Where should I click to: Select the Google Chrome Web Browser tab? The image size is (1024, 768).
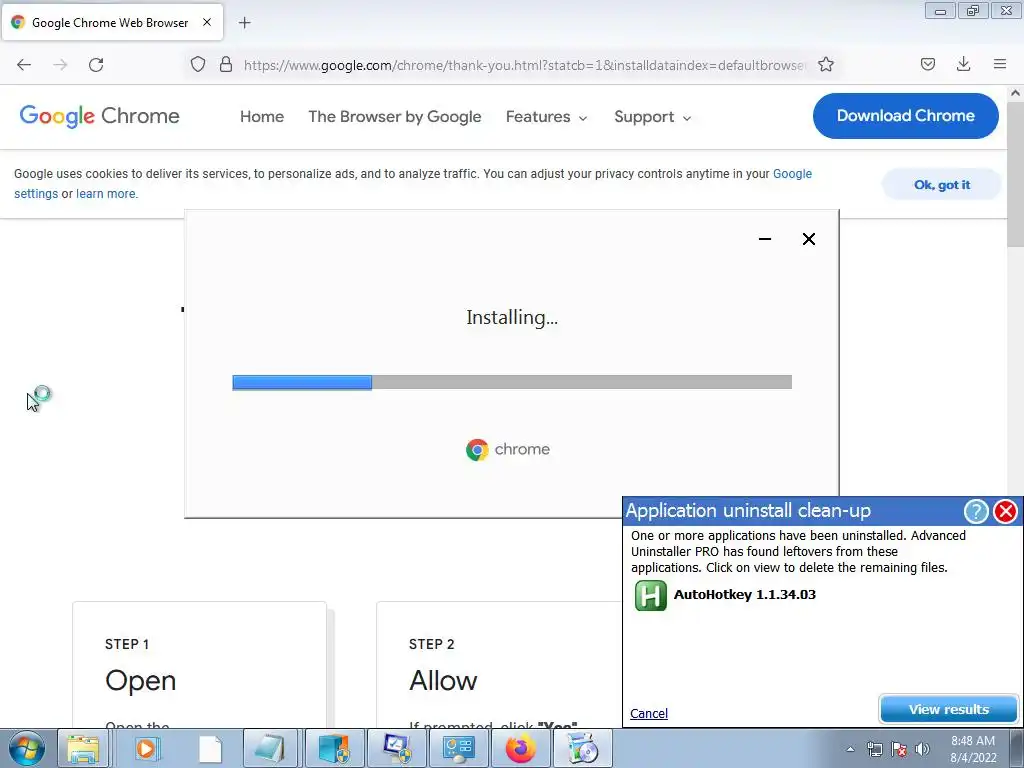(112, 22)
